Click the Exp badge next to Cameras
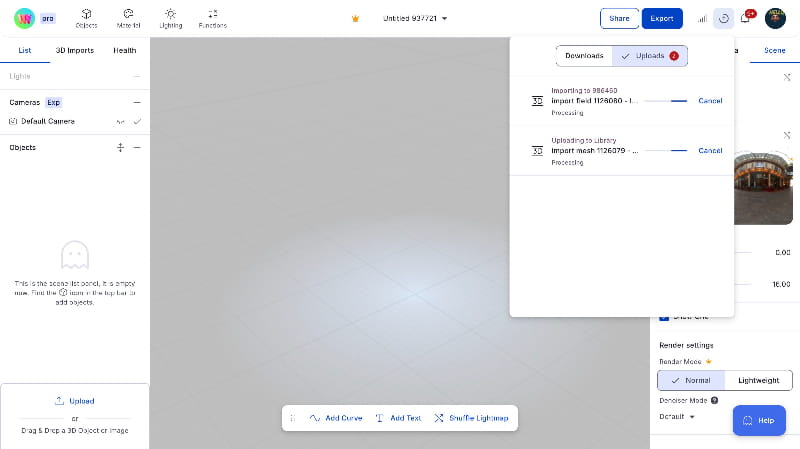The height and width of the screenshot is (449, 800). pos(53,103)
